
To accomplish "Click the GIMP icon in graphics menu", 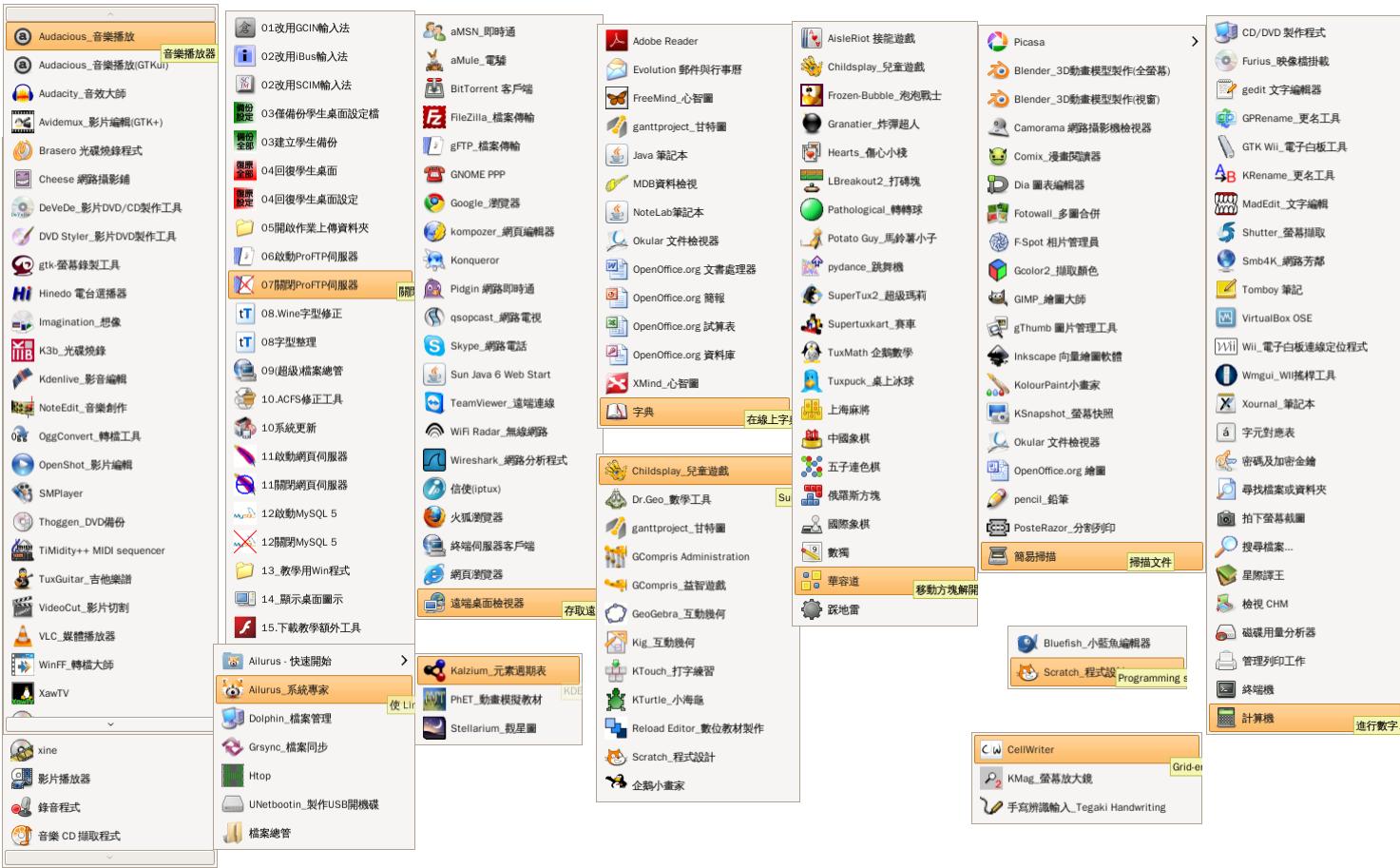I will (997, 299).
